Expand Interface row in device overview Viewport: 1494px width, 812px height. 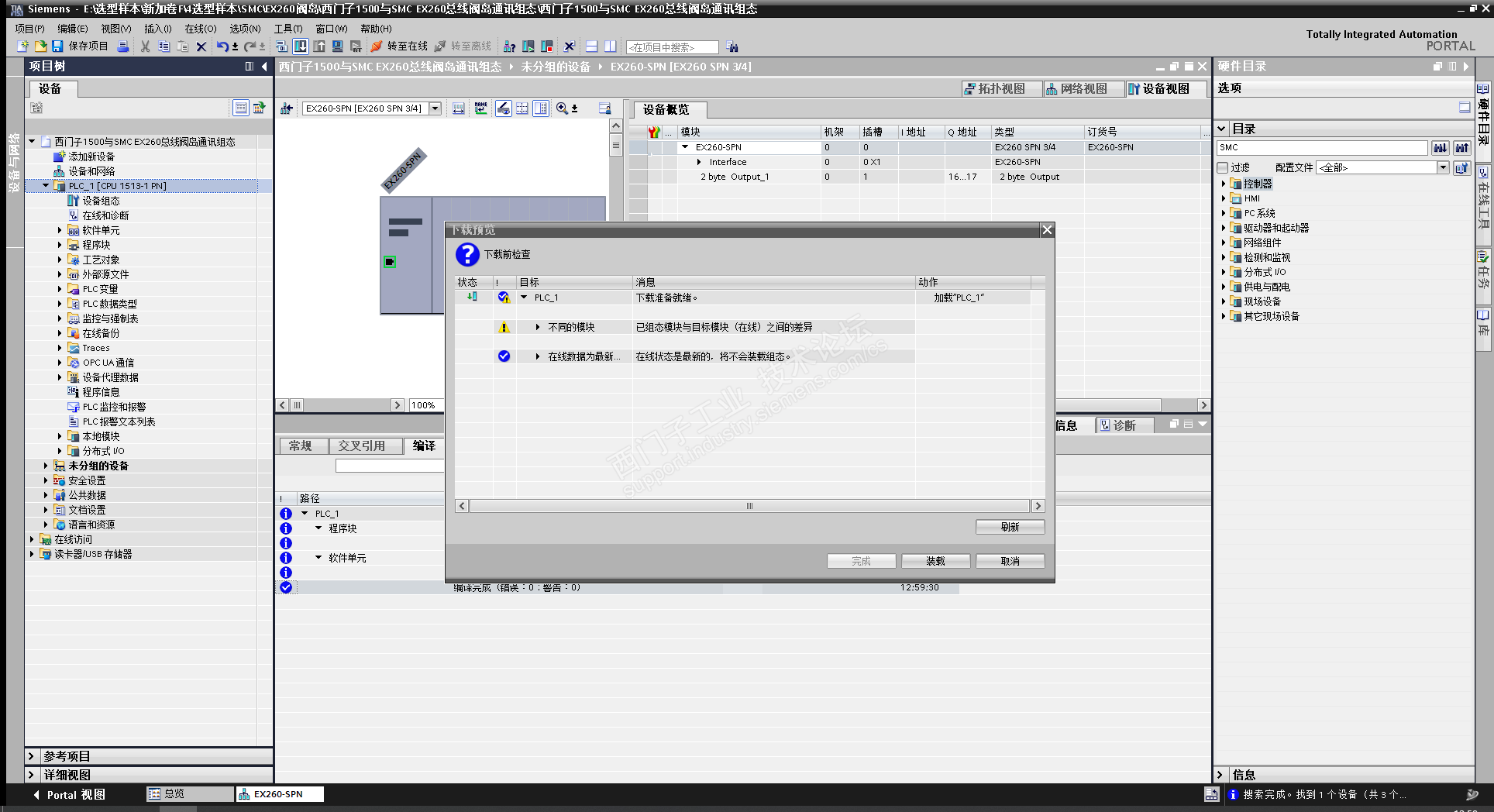tap(699, 162)
